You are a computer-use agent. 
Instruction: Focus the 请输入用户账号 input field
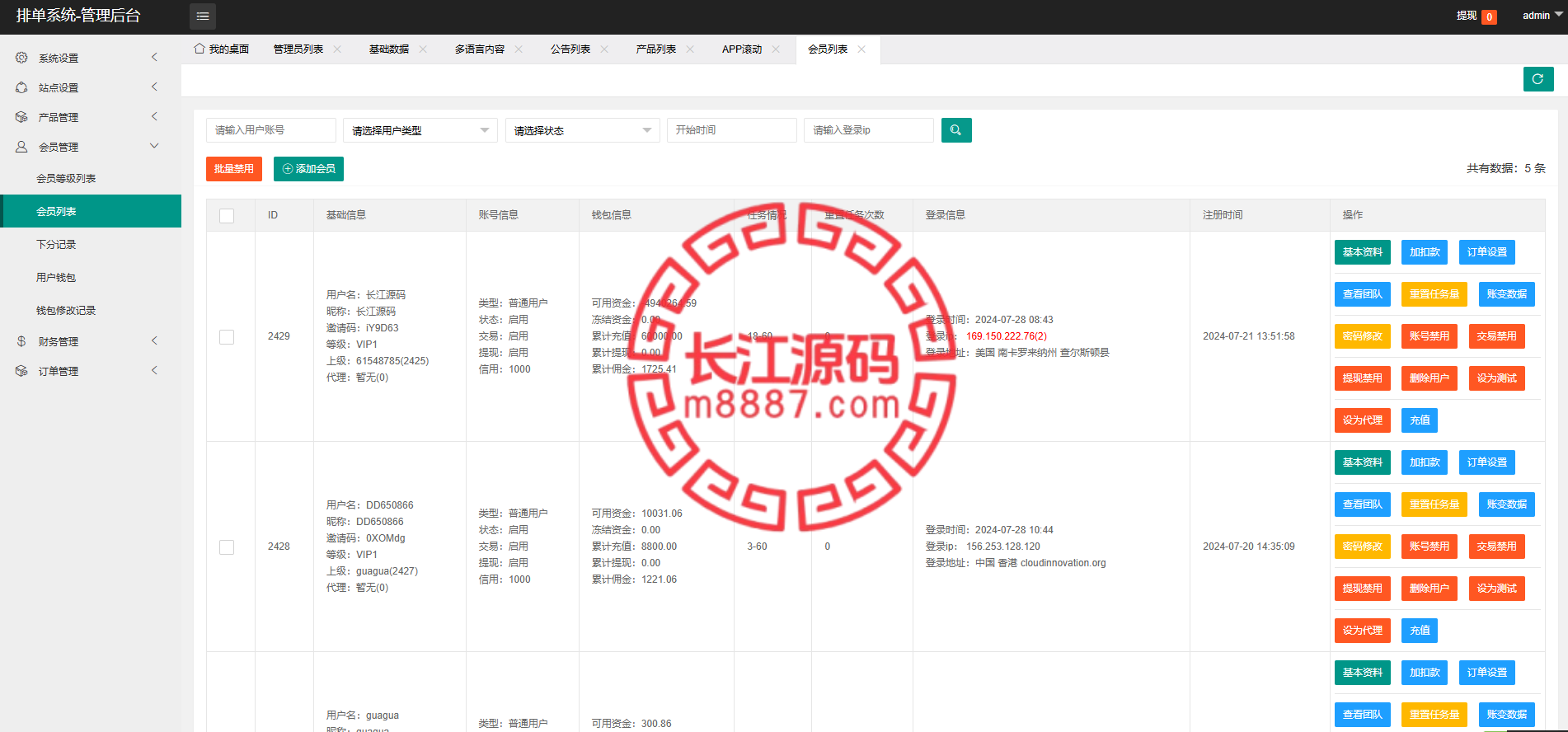click(x=271, y=130)
